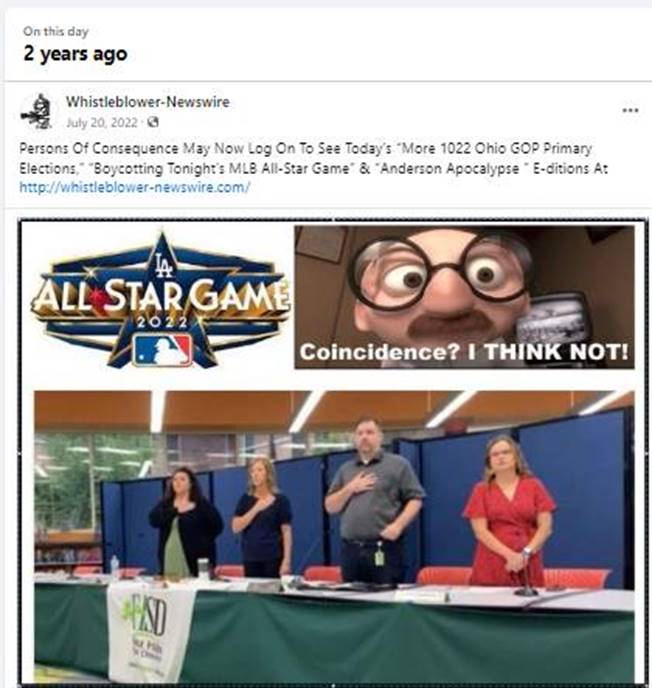Click the microphone on the table
The width and height of the screenshot is (652, 688).
pos(526,576)
